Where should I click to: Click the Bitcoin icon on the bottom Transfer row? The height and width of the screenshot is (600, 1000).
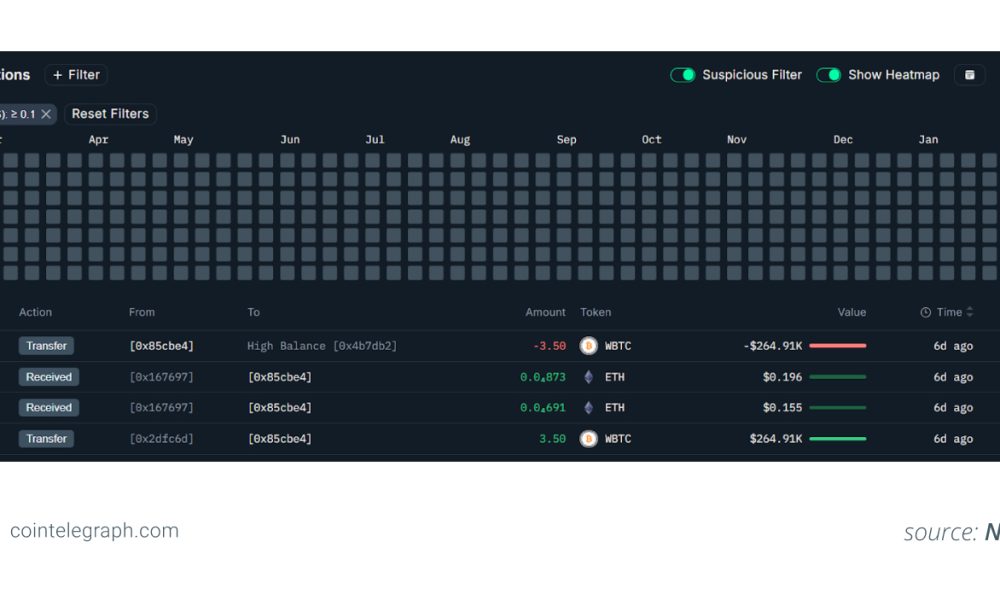point(589,438)
